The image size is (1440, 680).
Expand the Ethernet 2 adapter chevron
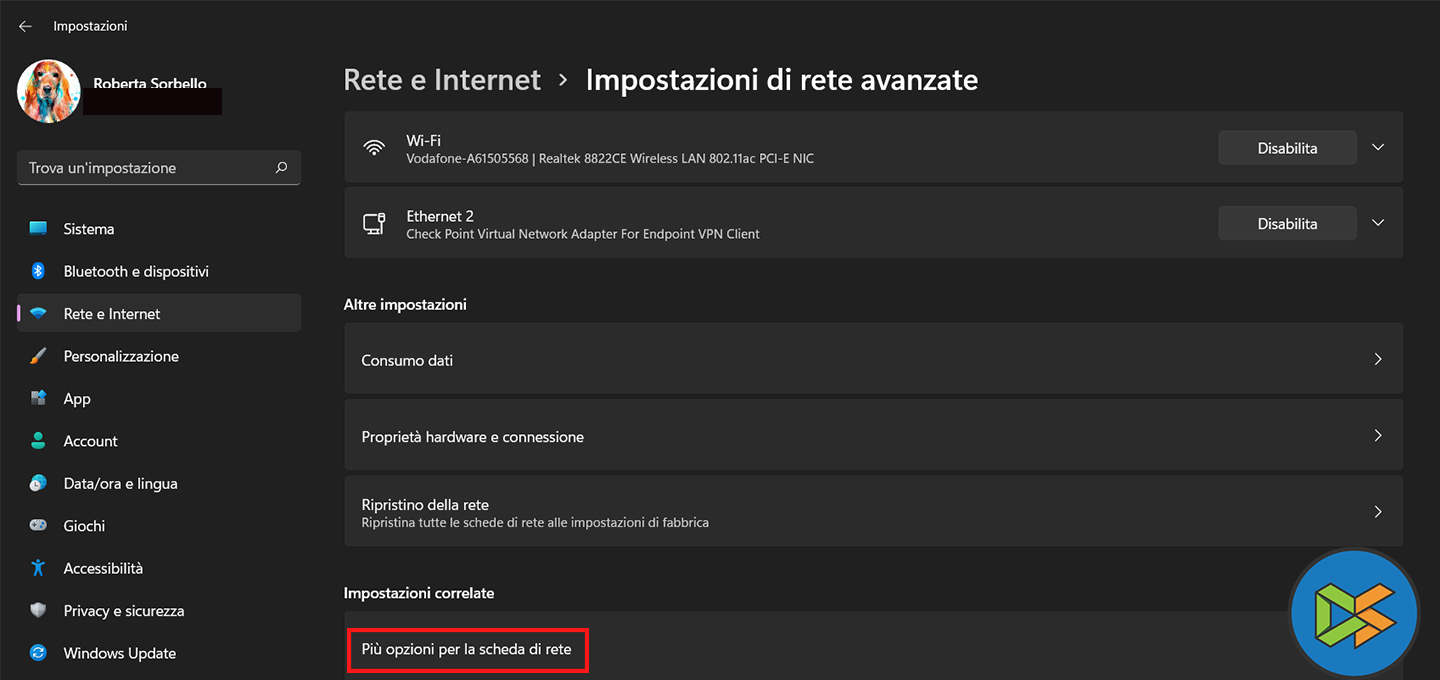[x=1378, y=224]
